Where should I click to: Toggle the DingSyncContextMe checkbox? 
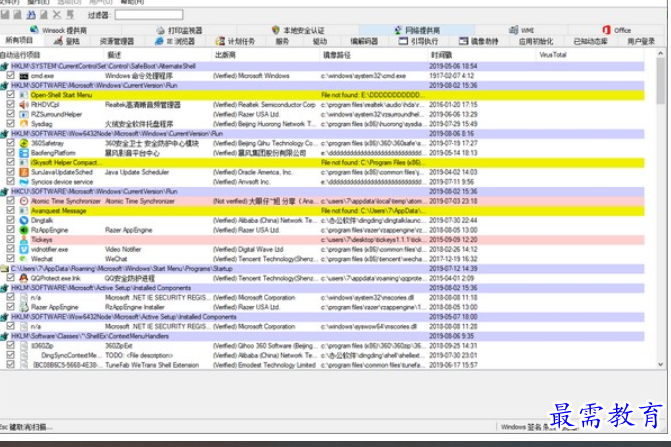[11, 355]
